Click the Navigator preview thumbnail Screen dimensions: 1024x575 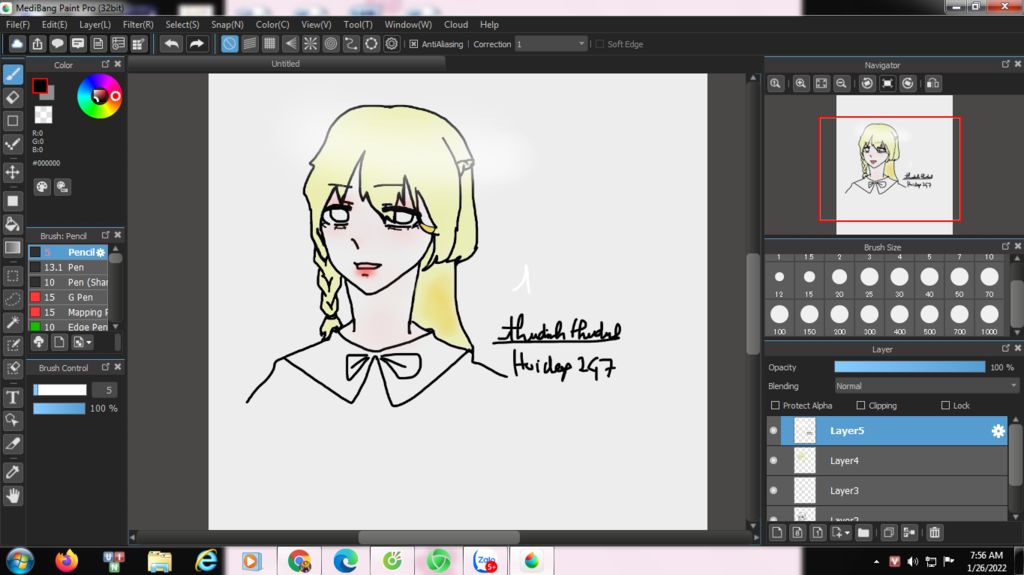click(x=894, y=165)
